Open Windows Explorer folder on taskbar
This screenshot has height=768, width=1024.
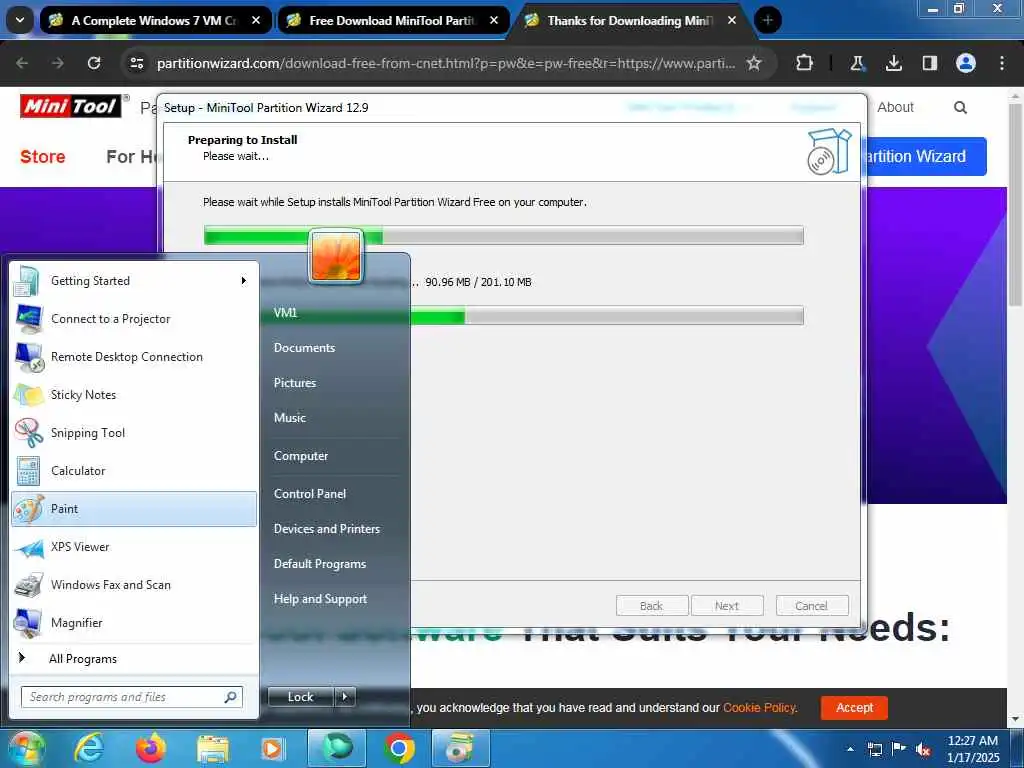coord(212,748)
